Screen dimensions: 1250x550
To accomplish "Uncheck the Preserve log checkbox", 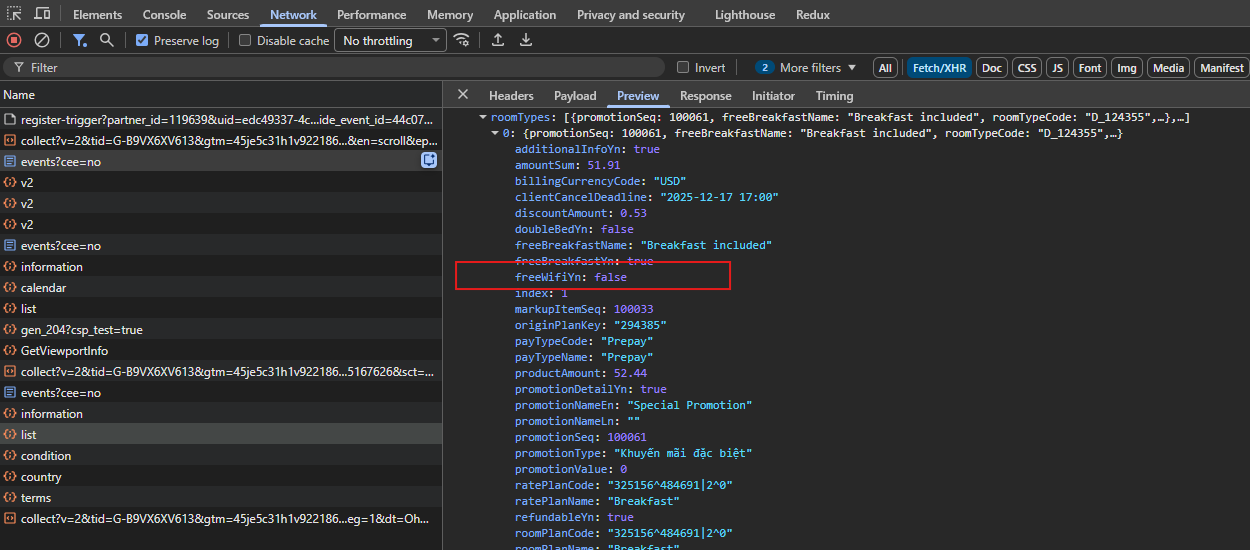I will 142,41.
